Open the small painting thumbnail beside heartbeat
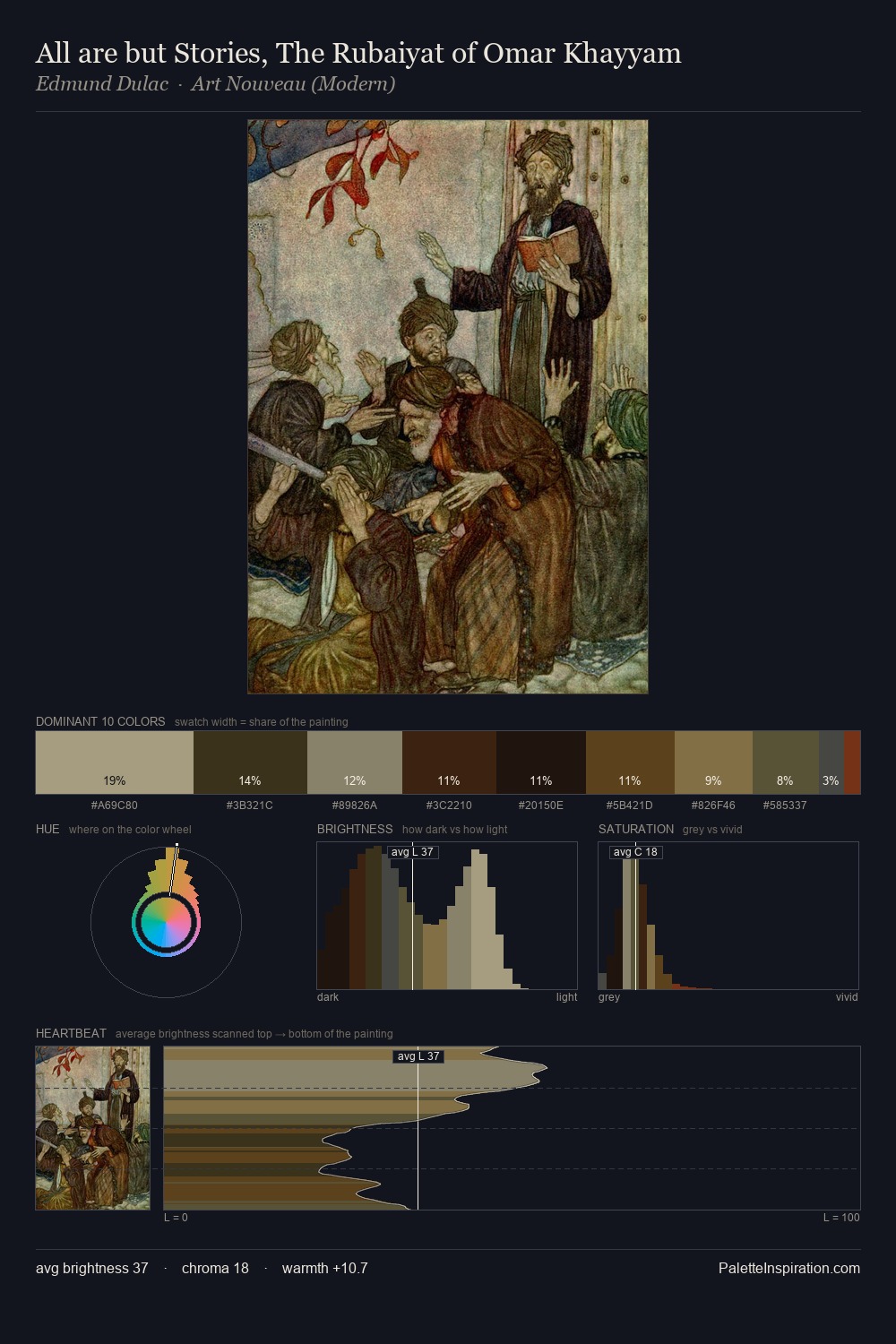Screen dimensions: 896x1344 [92, 1128]
